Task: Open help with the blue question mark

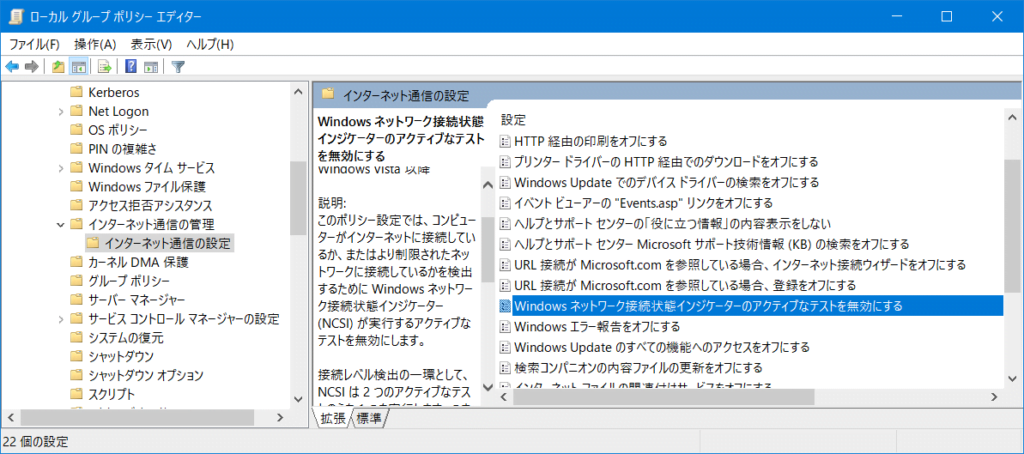Action: (131, 67)
